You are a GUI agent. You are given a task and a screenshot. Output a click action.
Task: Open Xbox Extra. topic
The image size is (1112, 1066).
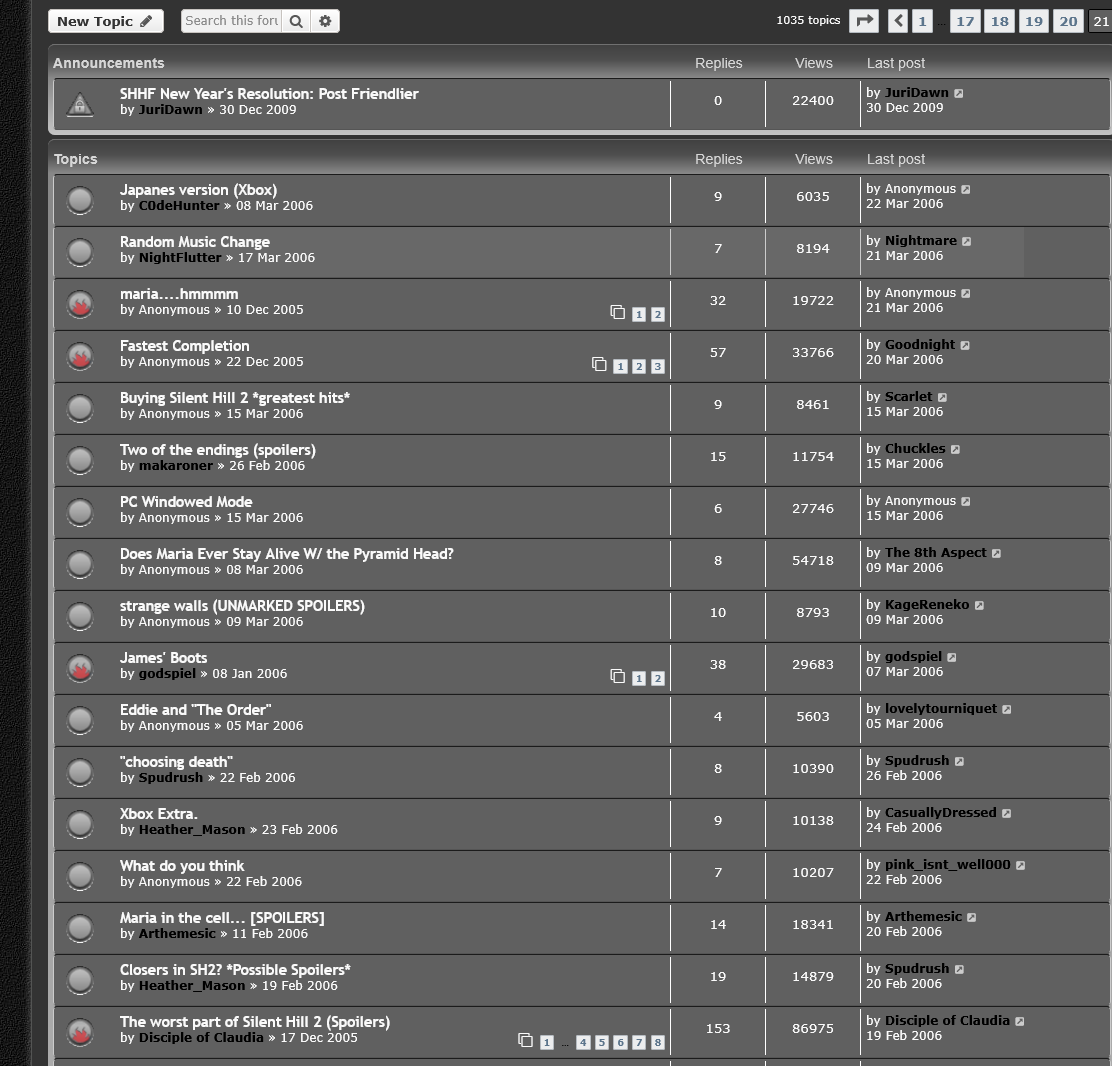159,814
